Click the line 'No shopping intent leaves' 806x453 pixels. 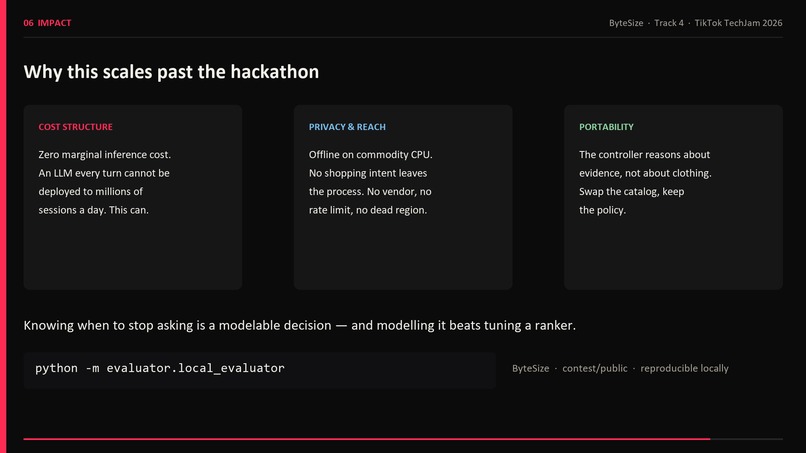tap(368, 173)
